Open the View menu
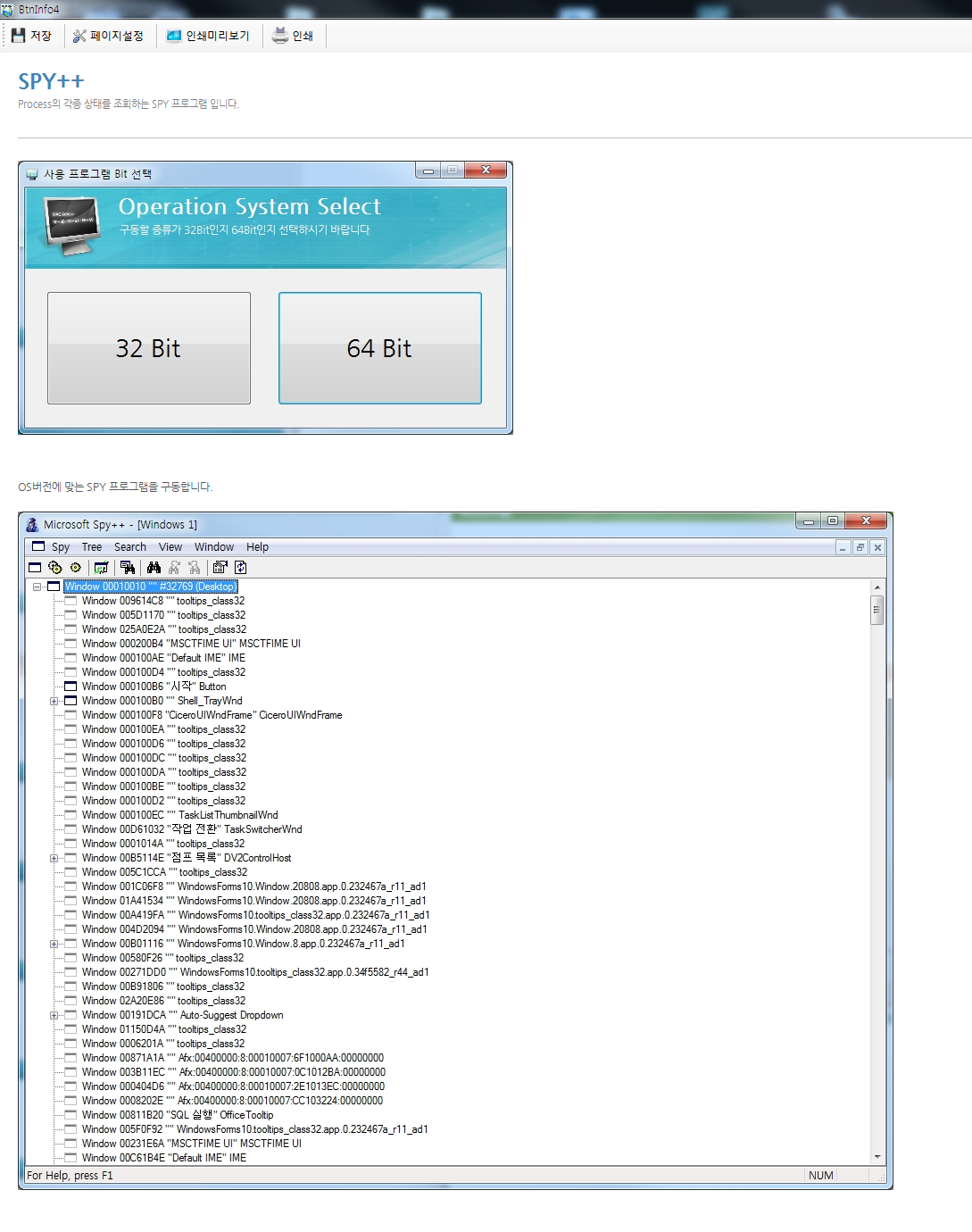The width and height of the screenshot is (972, 1232). click(x=170, y=547)
